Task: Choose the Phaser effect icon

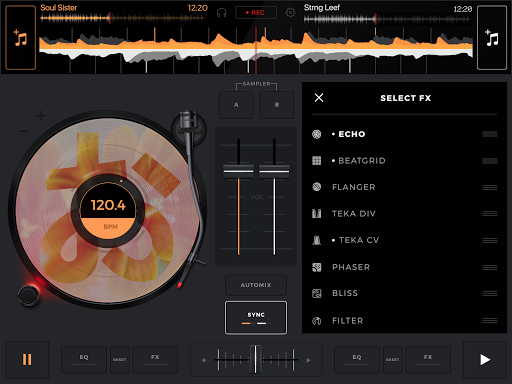Action: [x=316, y=267]
